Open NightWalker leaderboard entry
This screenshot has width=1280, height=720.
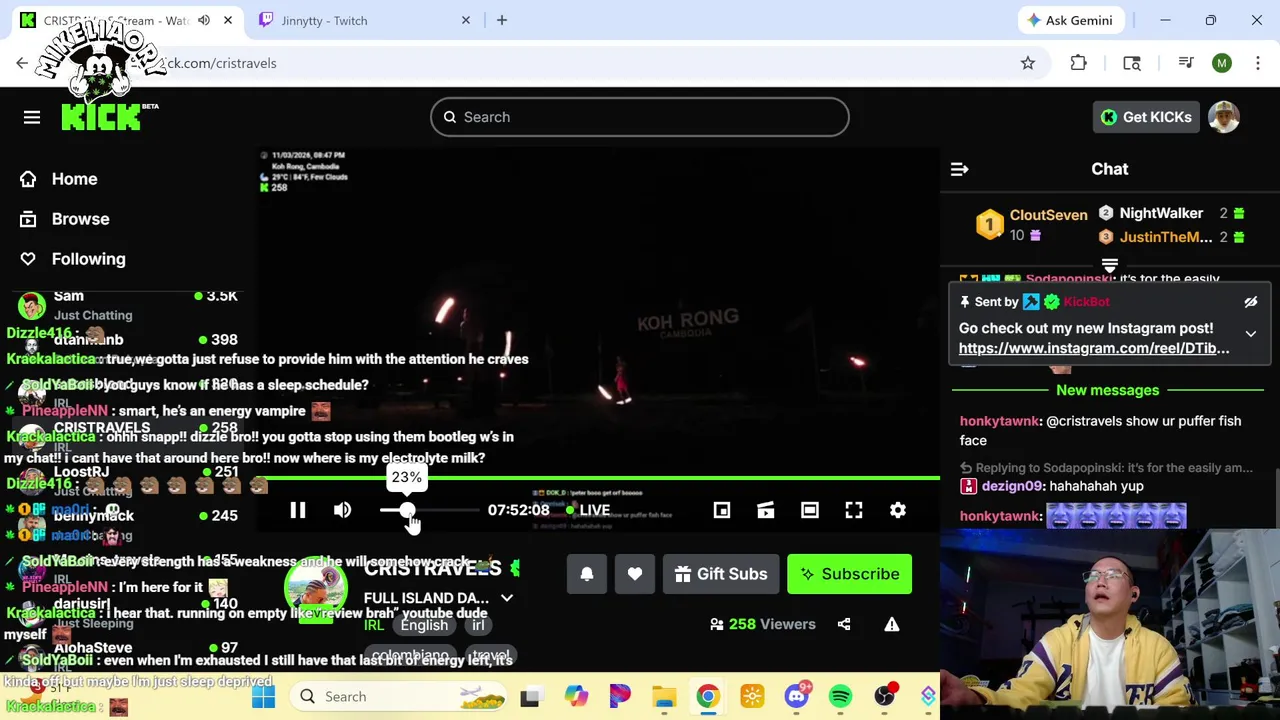pos(1171,213)
